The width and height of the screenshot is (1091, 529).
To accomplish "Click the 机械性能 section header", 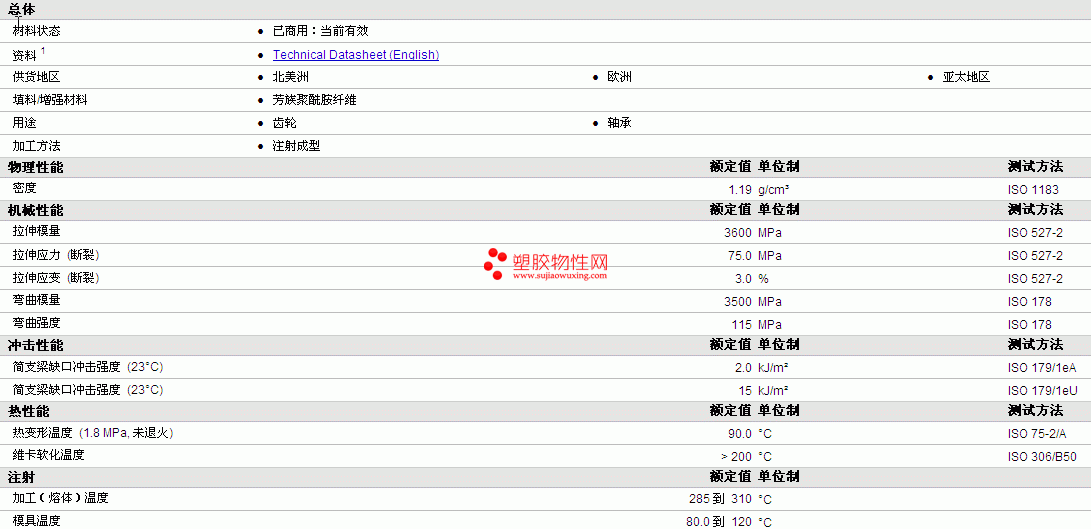I will 35,210.
